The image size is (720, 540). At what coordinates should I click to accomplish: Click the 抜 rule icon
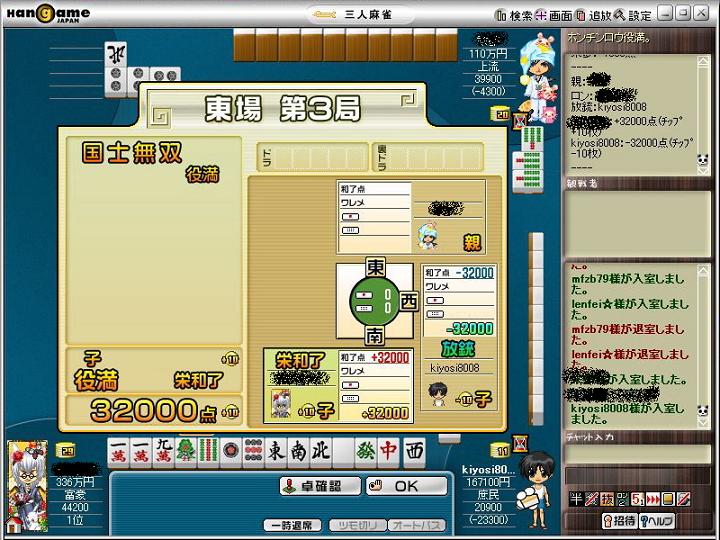pos(606,499)
